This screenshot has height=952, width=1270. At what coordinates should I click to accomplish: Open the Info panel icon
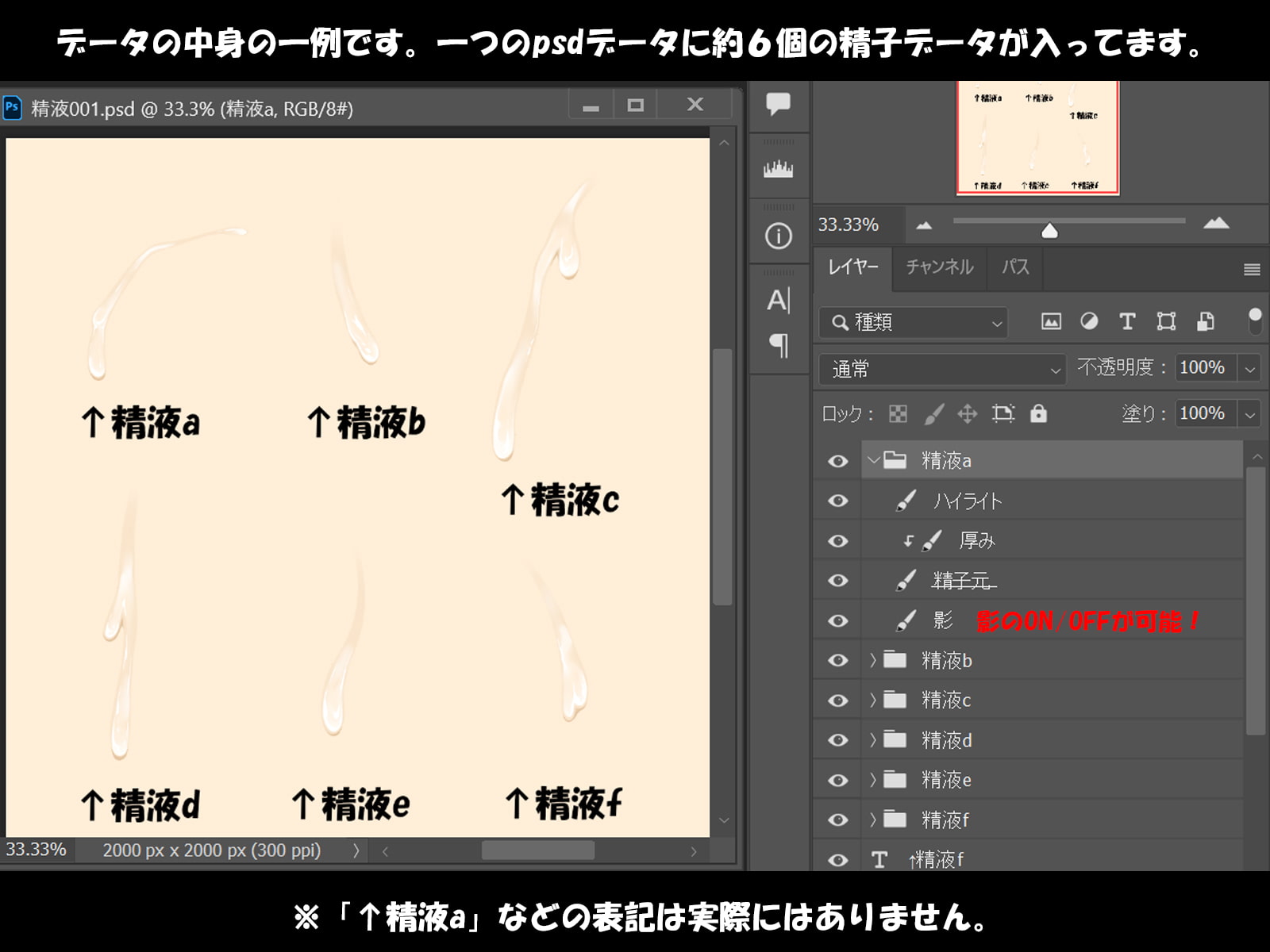point(778,236)
